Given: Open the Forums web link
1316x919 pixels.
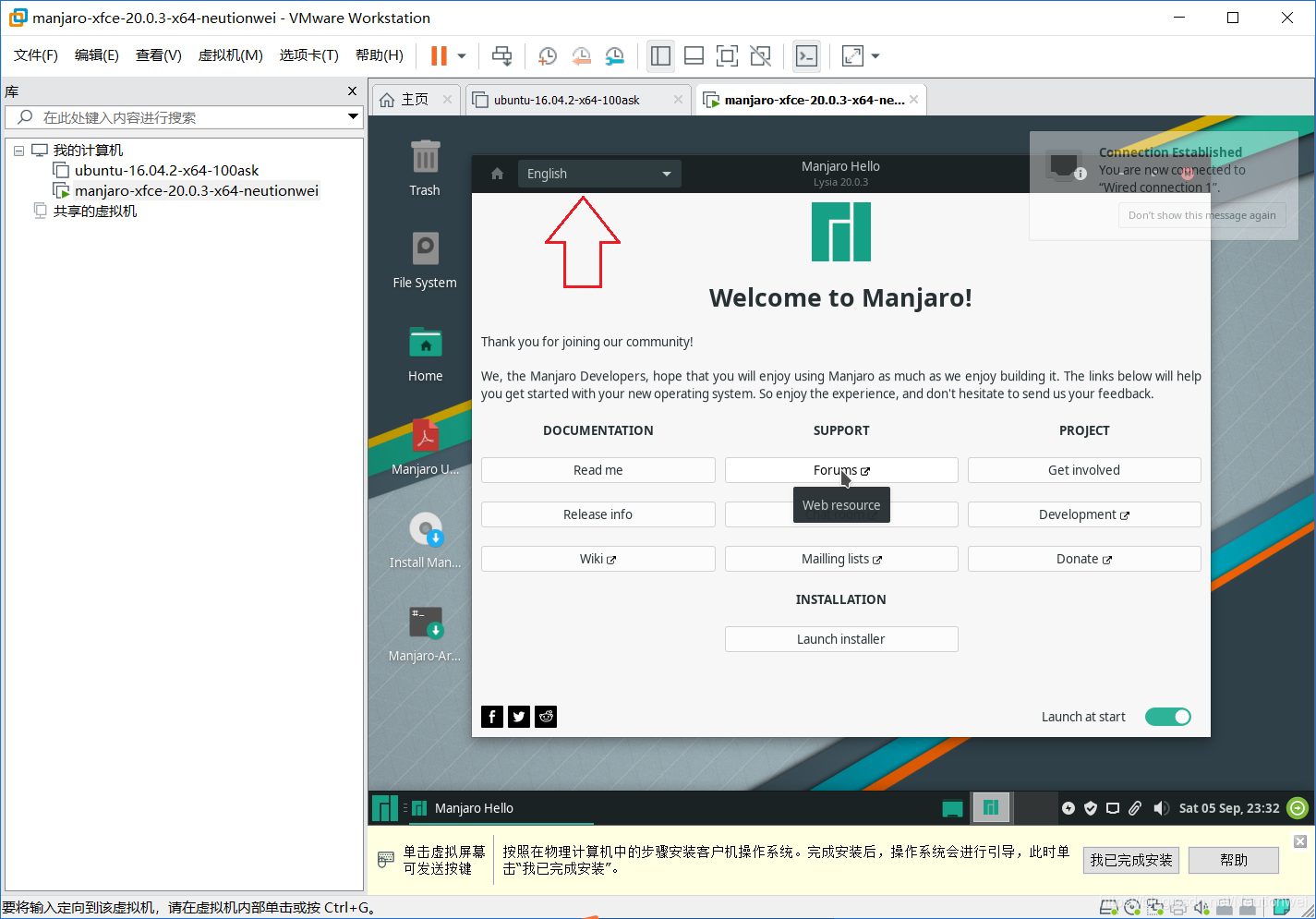Looking at the screenshot, I should [841, 470].
